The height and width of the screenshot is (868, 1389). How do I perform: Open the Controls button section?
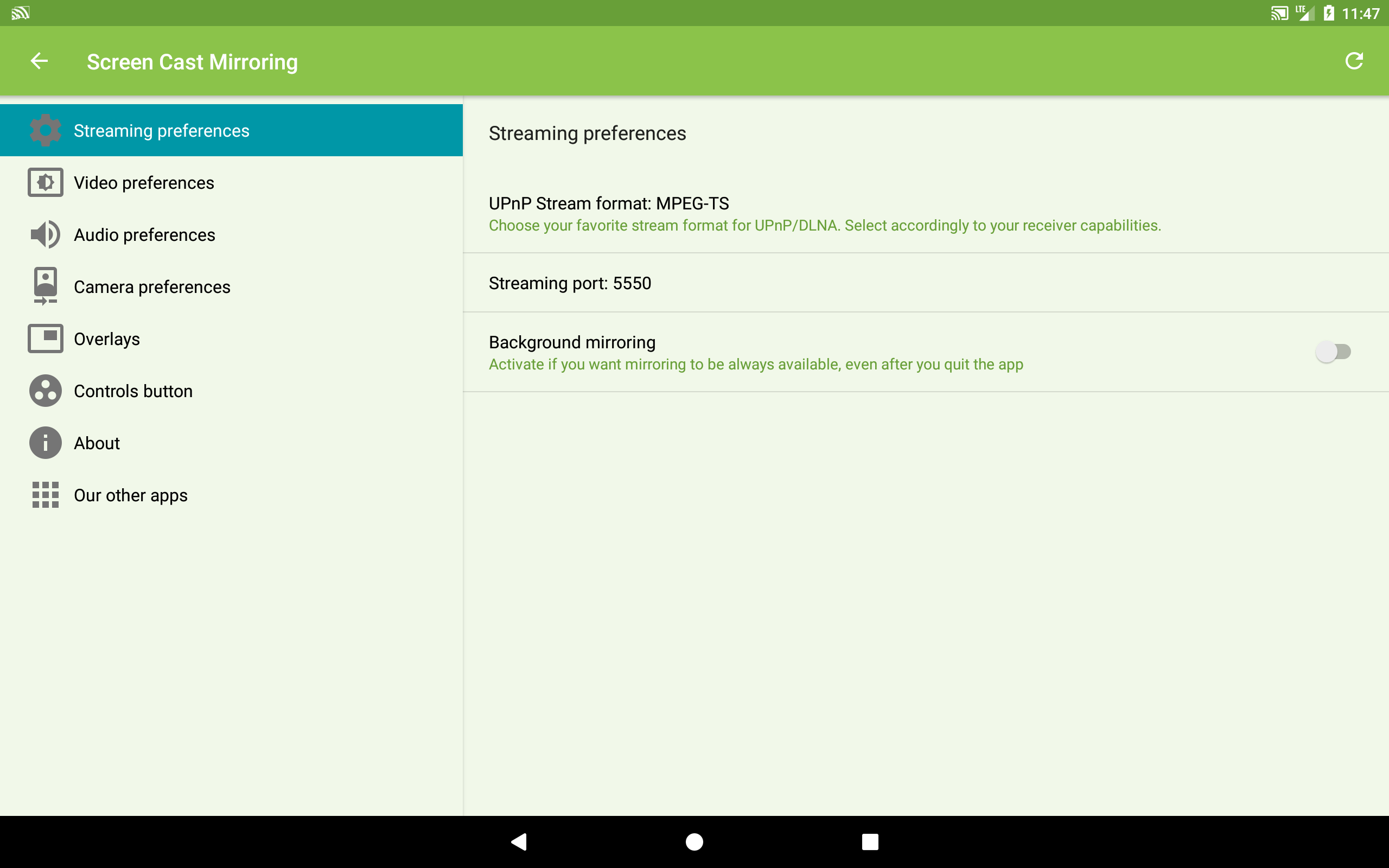tap(231, 391)
